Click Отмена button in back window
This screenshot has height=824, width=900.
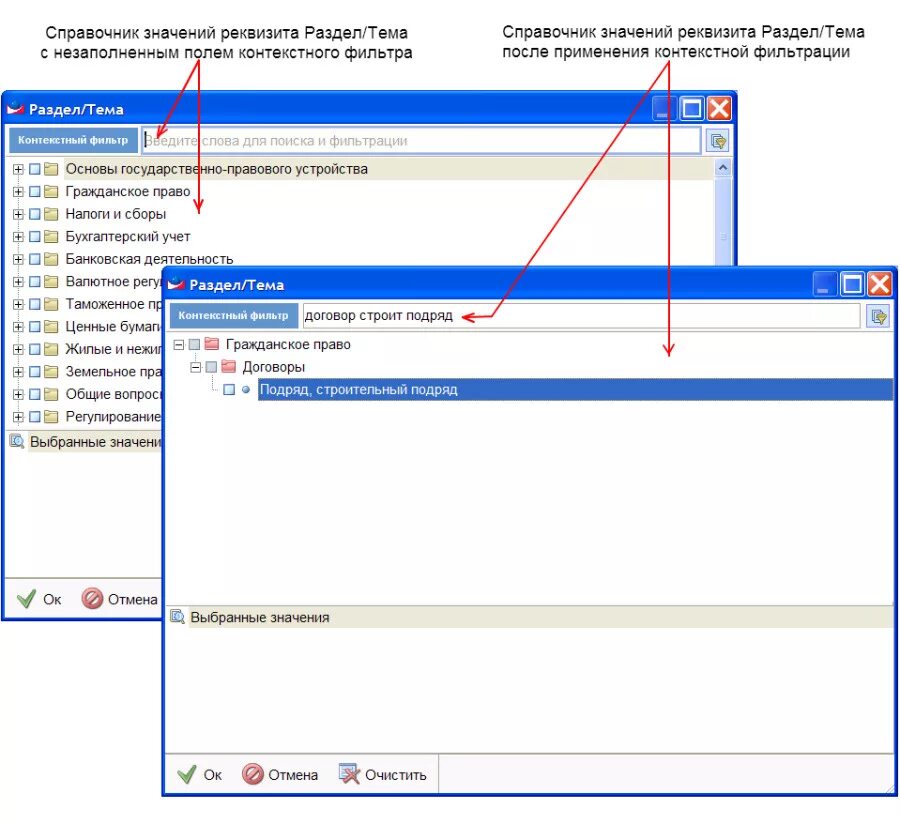[x=119, y=599]
